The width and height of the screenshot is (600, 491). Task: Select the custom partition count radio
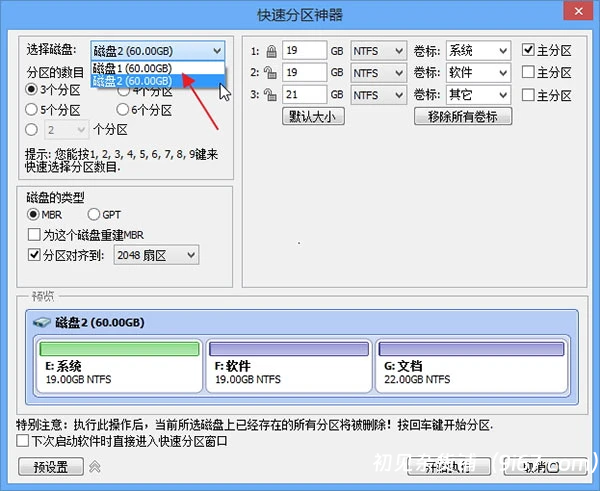tap(31, 129)
